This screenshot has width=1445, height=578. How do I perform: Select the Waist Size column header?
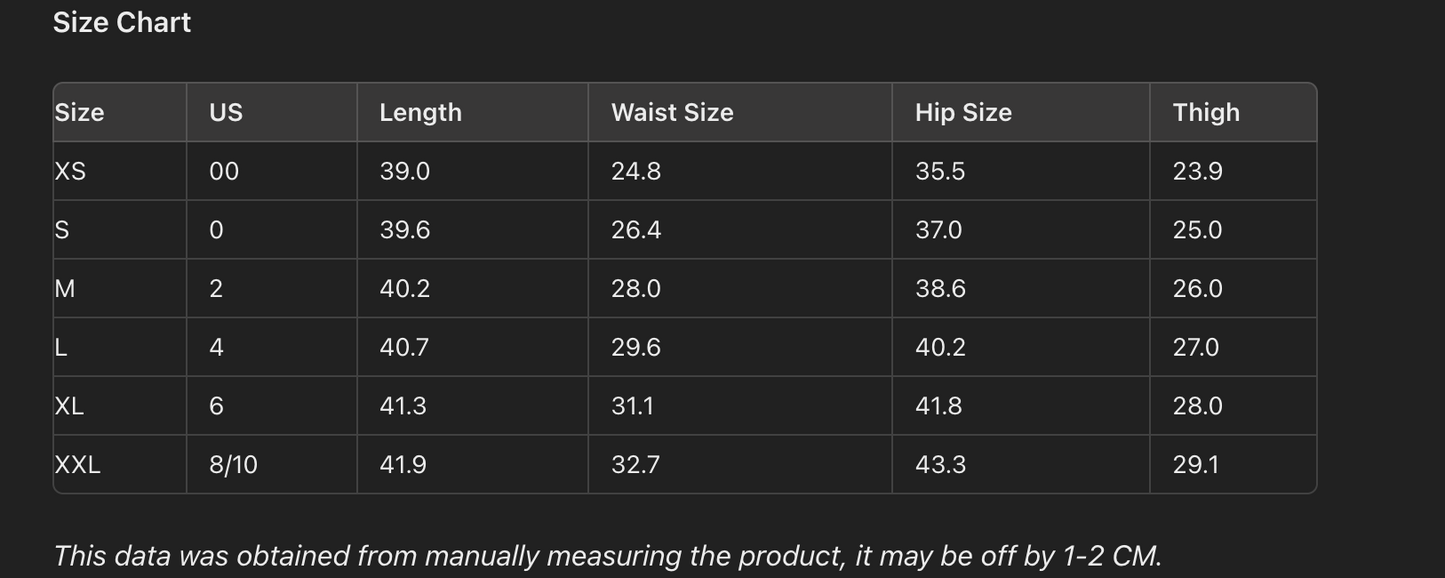(672, 112)
